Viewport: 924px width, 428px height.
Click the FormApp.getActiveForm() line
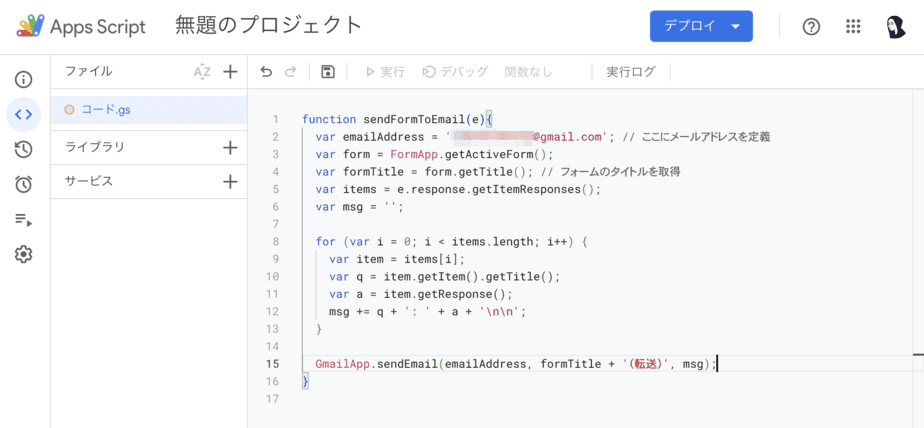point(434,154)
